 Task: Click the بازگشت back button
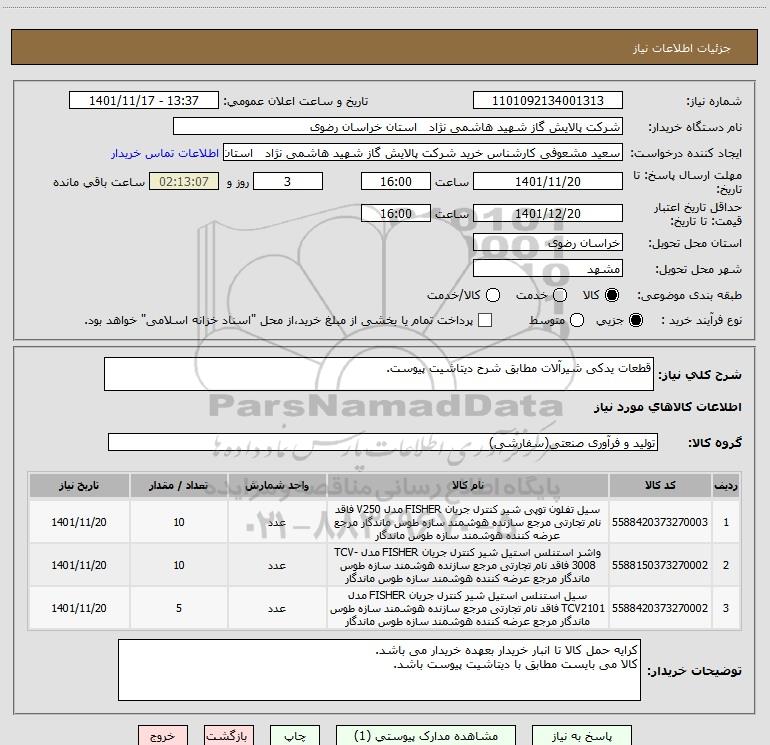tap(229, 736)
